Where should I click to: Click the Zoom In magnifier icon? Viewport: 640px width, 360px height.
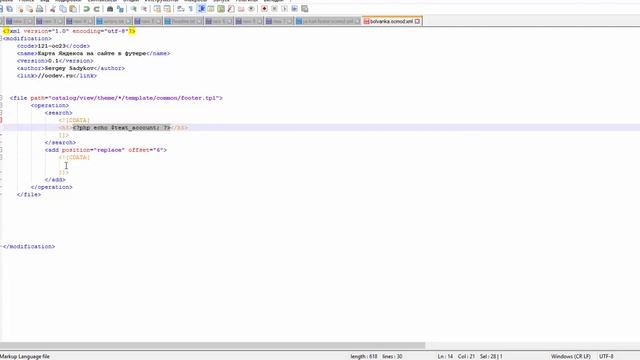[133, 9]
